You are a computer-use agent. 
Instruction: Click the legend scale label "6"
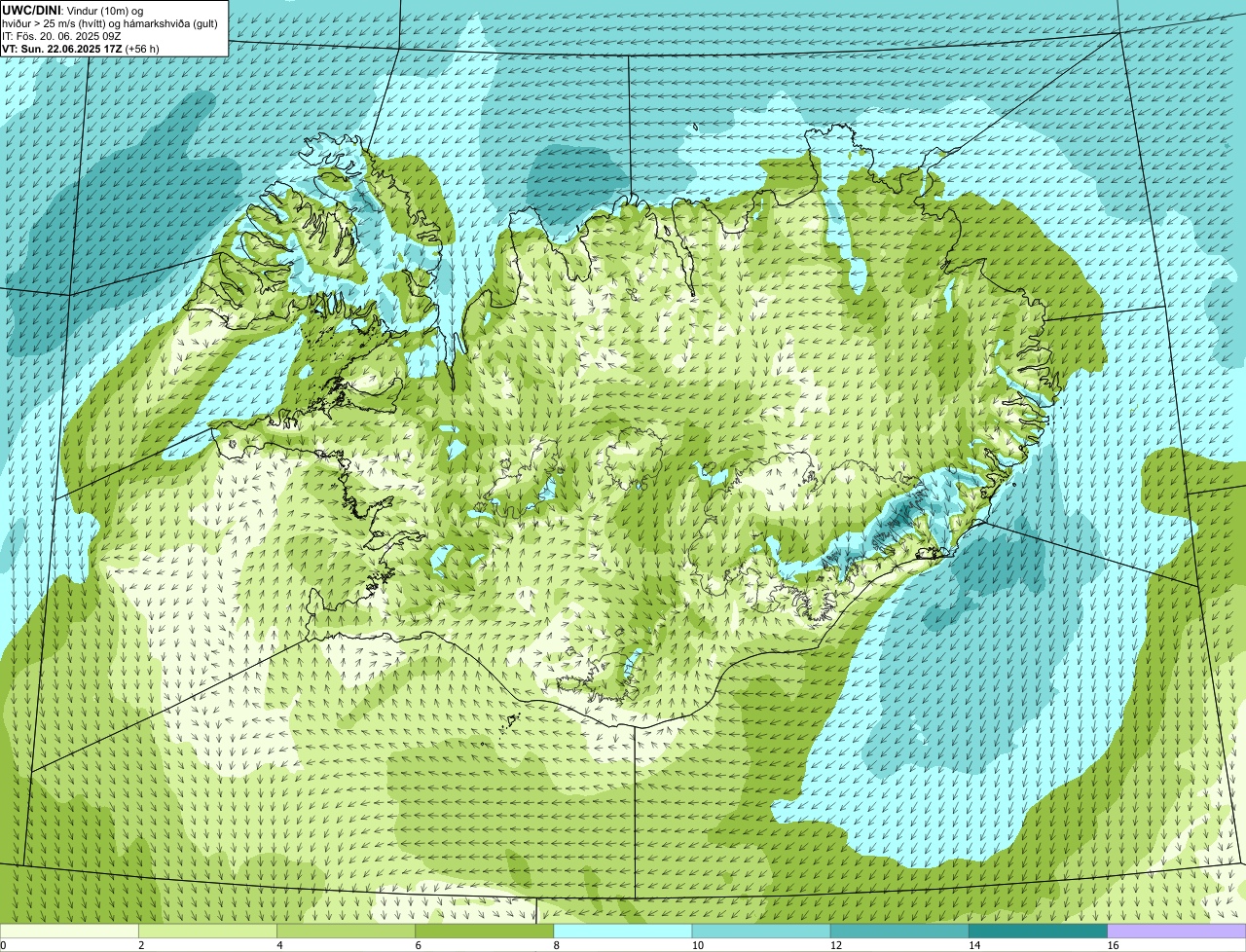[418, 945]
